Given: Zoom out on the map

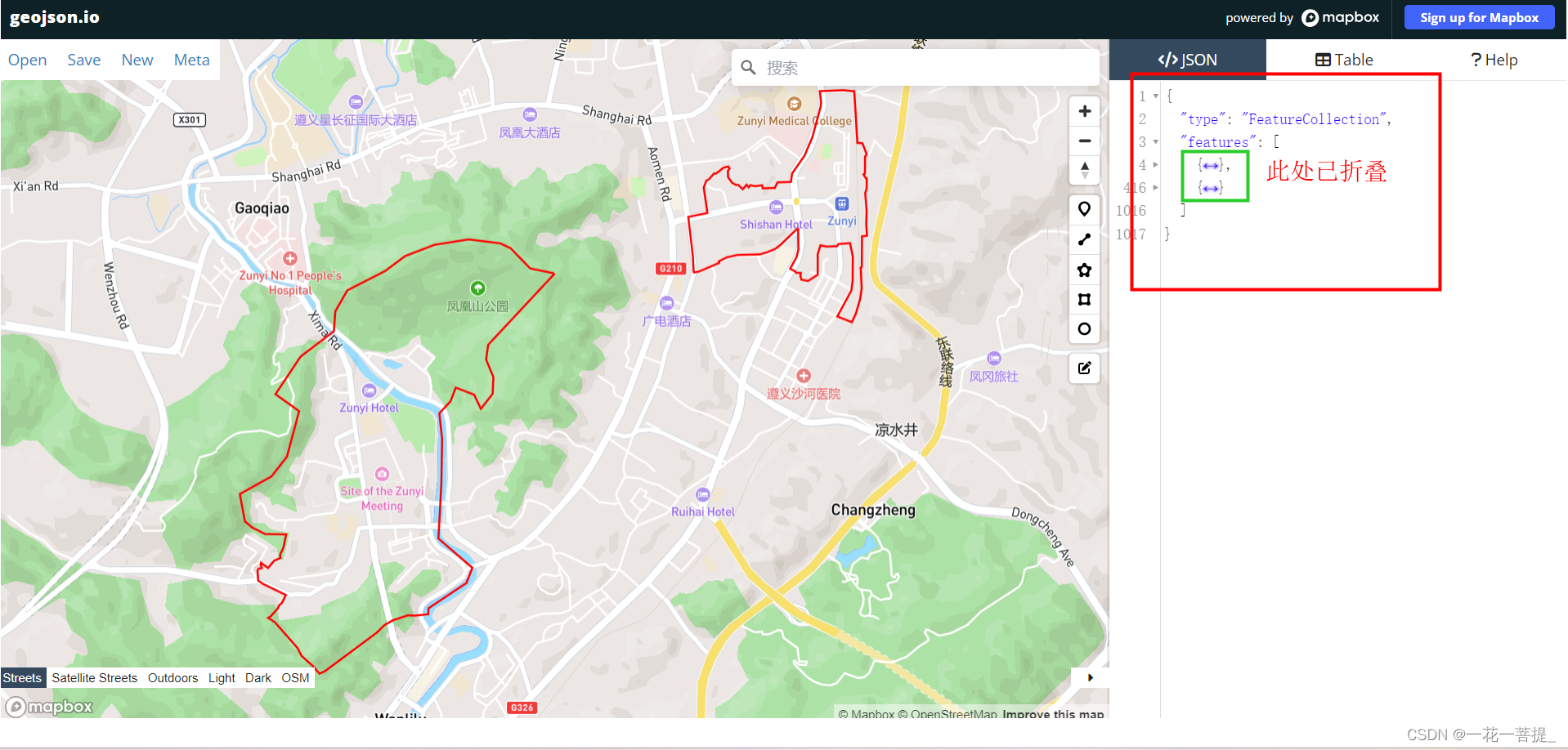Looking at the screenshot, I should (1084, 140).
